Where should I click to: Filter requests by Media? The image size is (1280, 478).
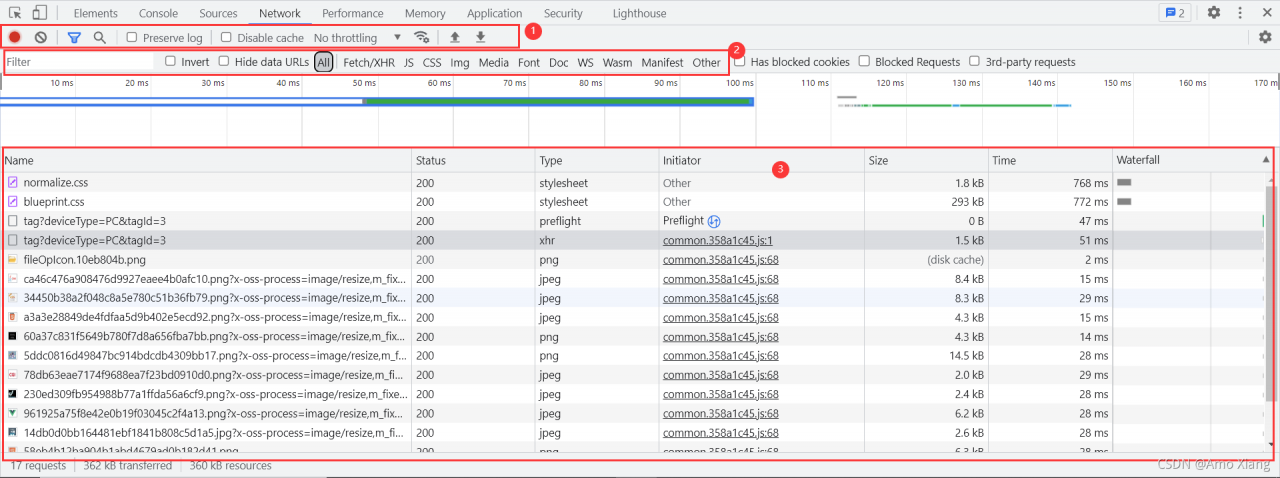494,62
